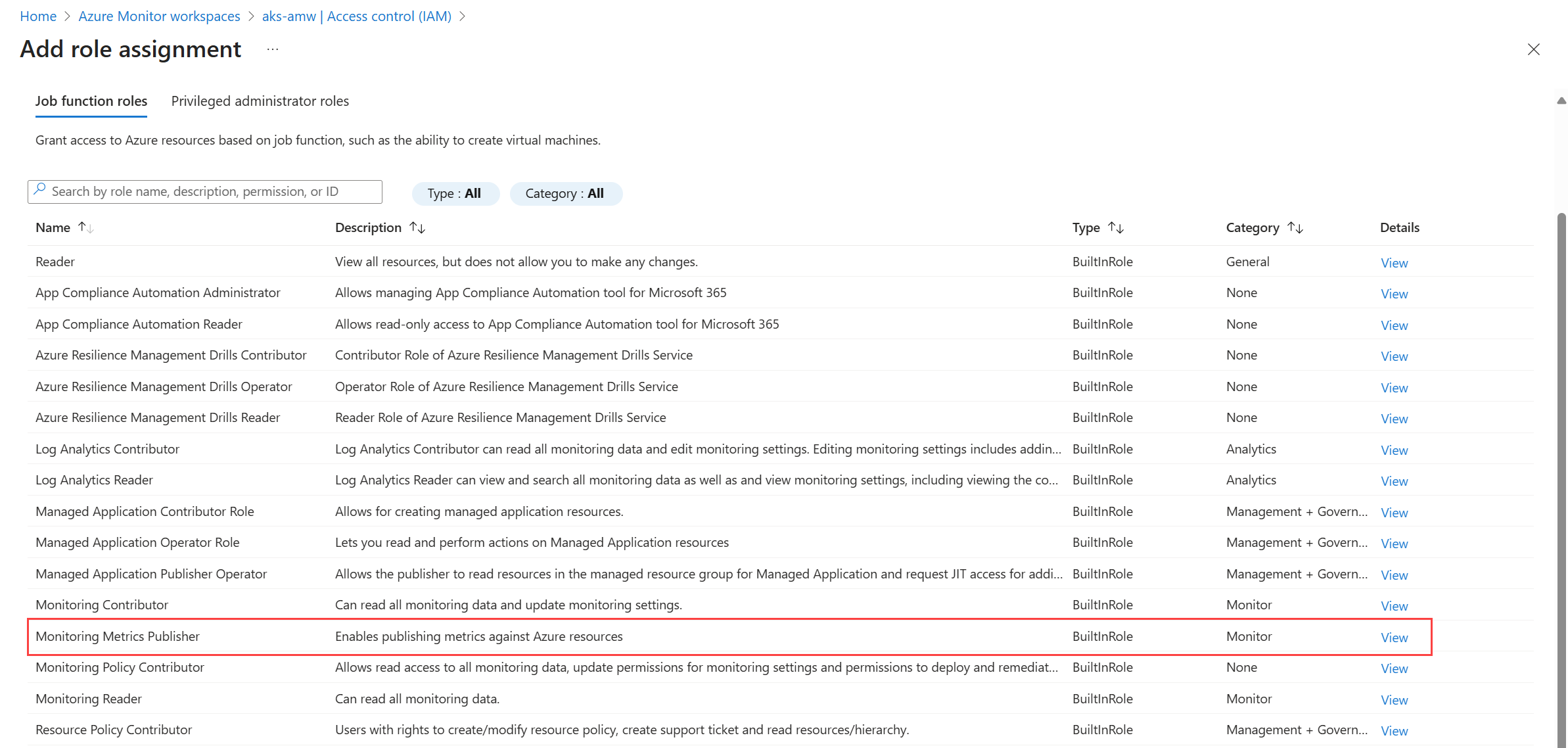Select the Monitoring Metrics Publisher role row
The image size is (1568, 748).
[x=118, y=636]
